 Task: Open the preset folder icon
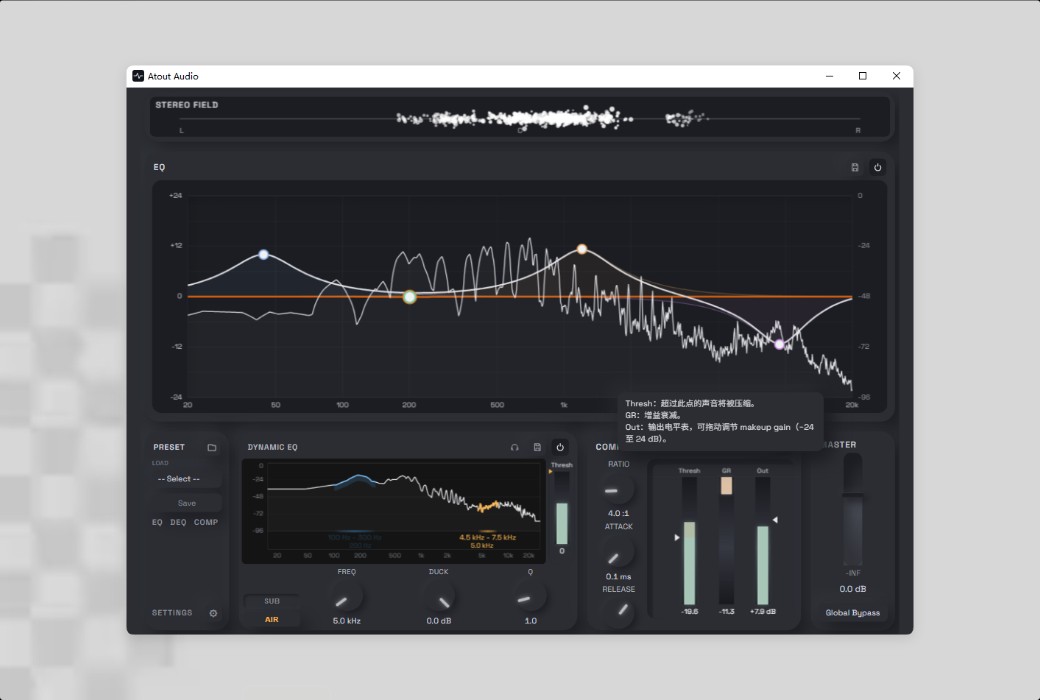pos(212,447)
